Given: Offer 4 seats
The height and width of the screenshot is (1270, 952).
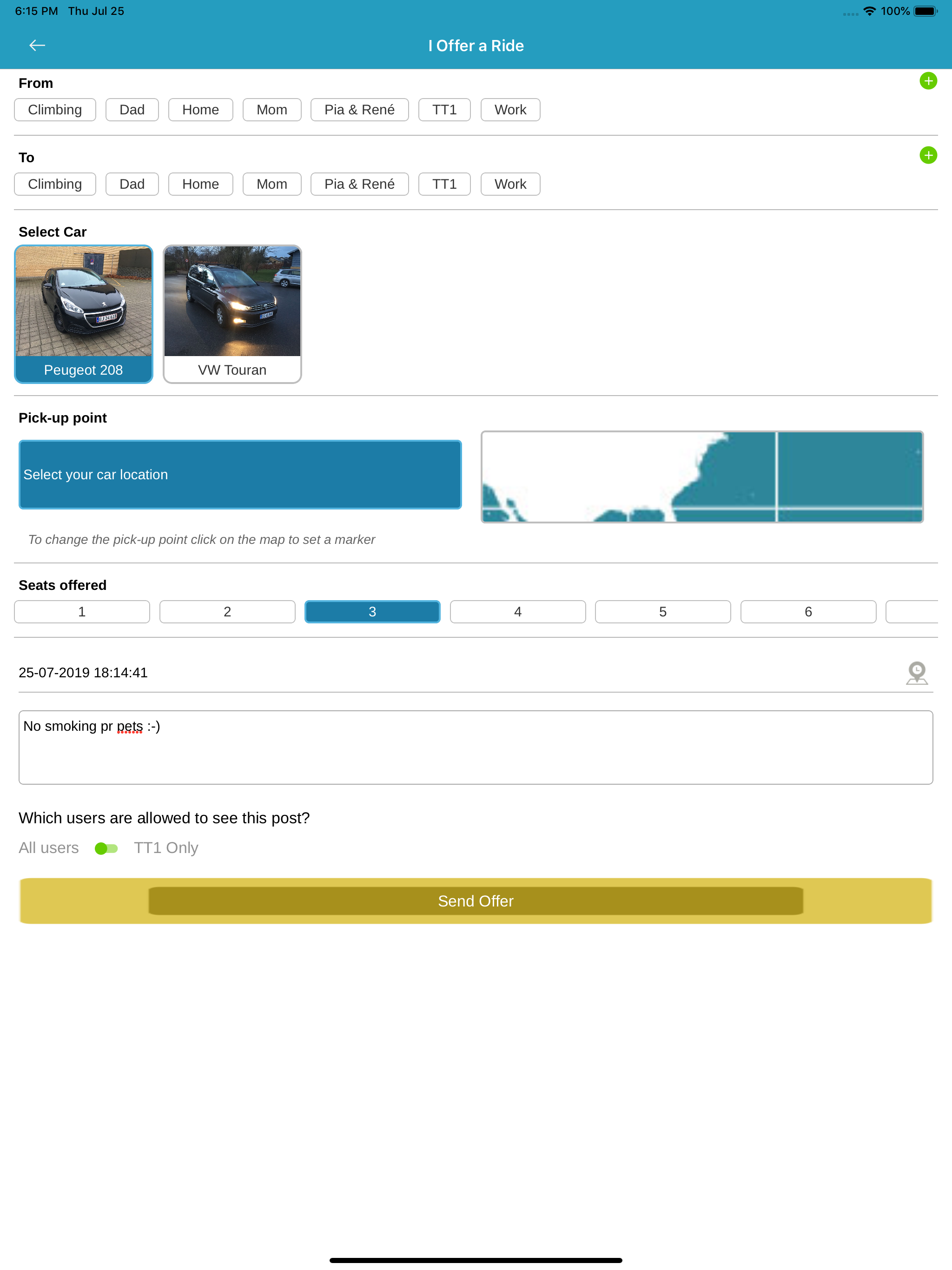Looking at the screenshot, I should pyautogui.click(x=517, y=611).
